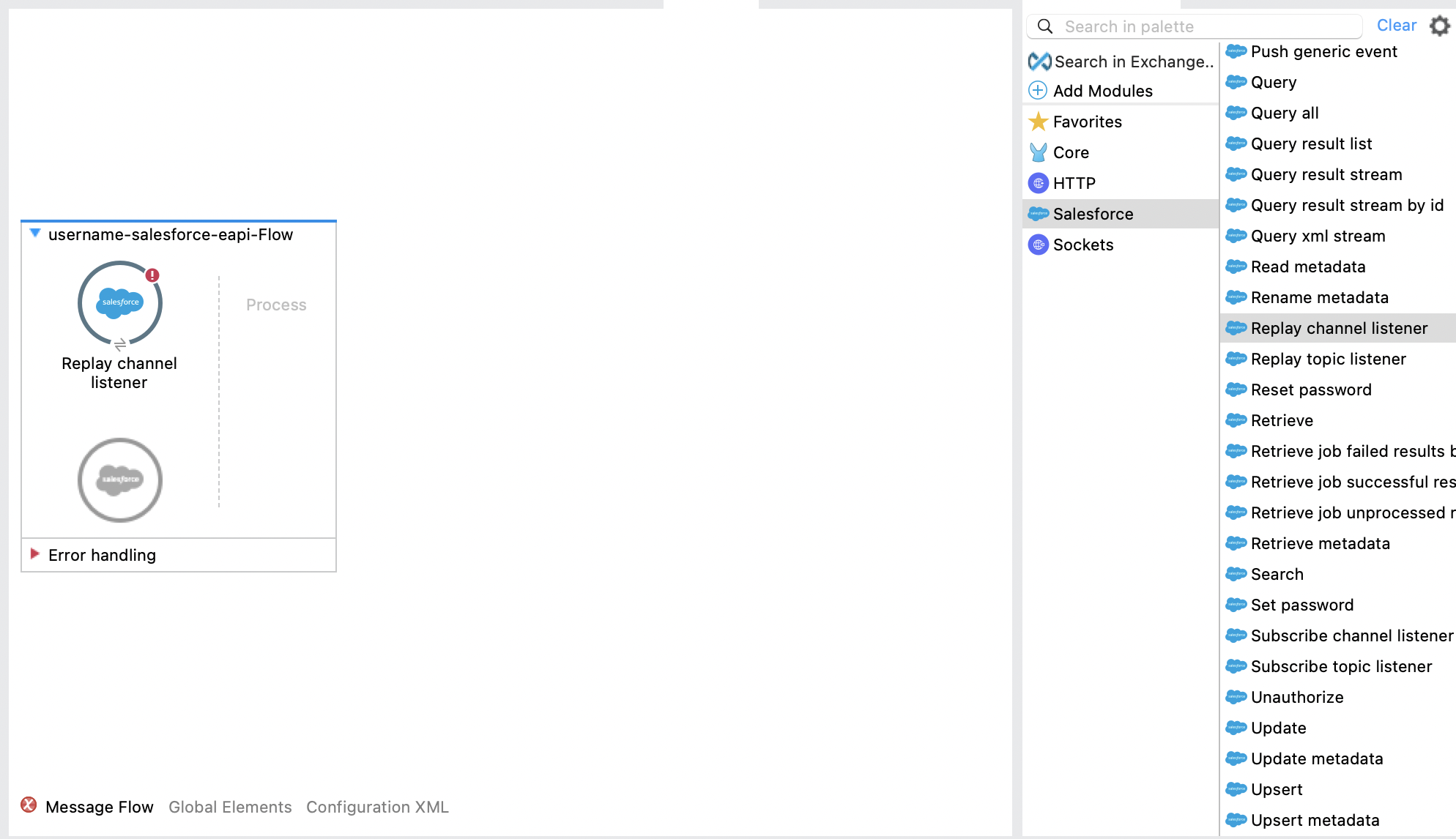Select Subscribe channel listener operation
This screenshot has height=839, width=1456.
pos(1338,635)
